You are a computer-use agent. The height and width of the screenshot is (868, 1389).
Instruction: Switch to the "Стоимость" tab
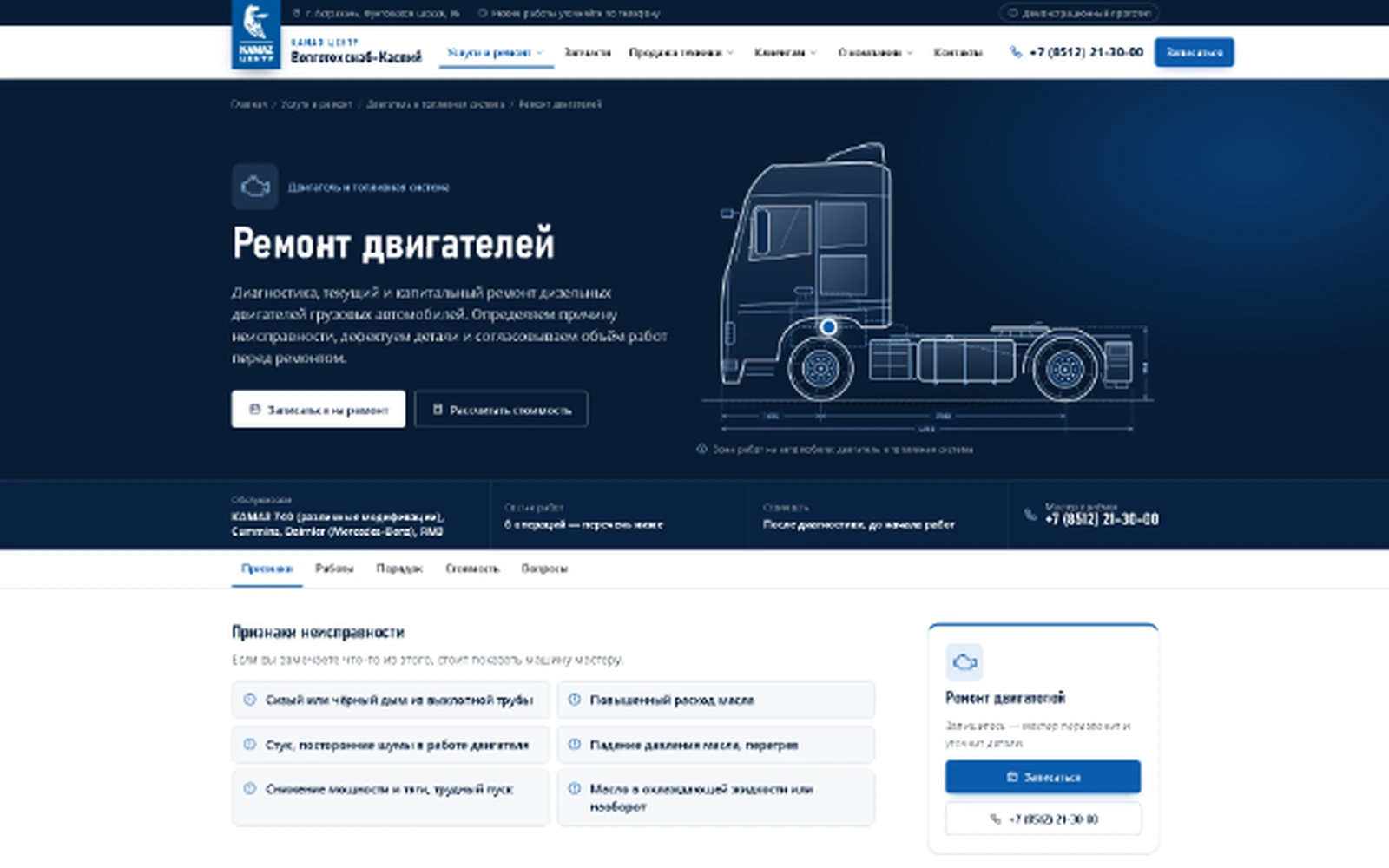point(472,569)
